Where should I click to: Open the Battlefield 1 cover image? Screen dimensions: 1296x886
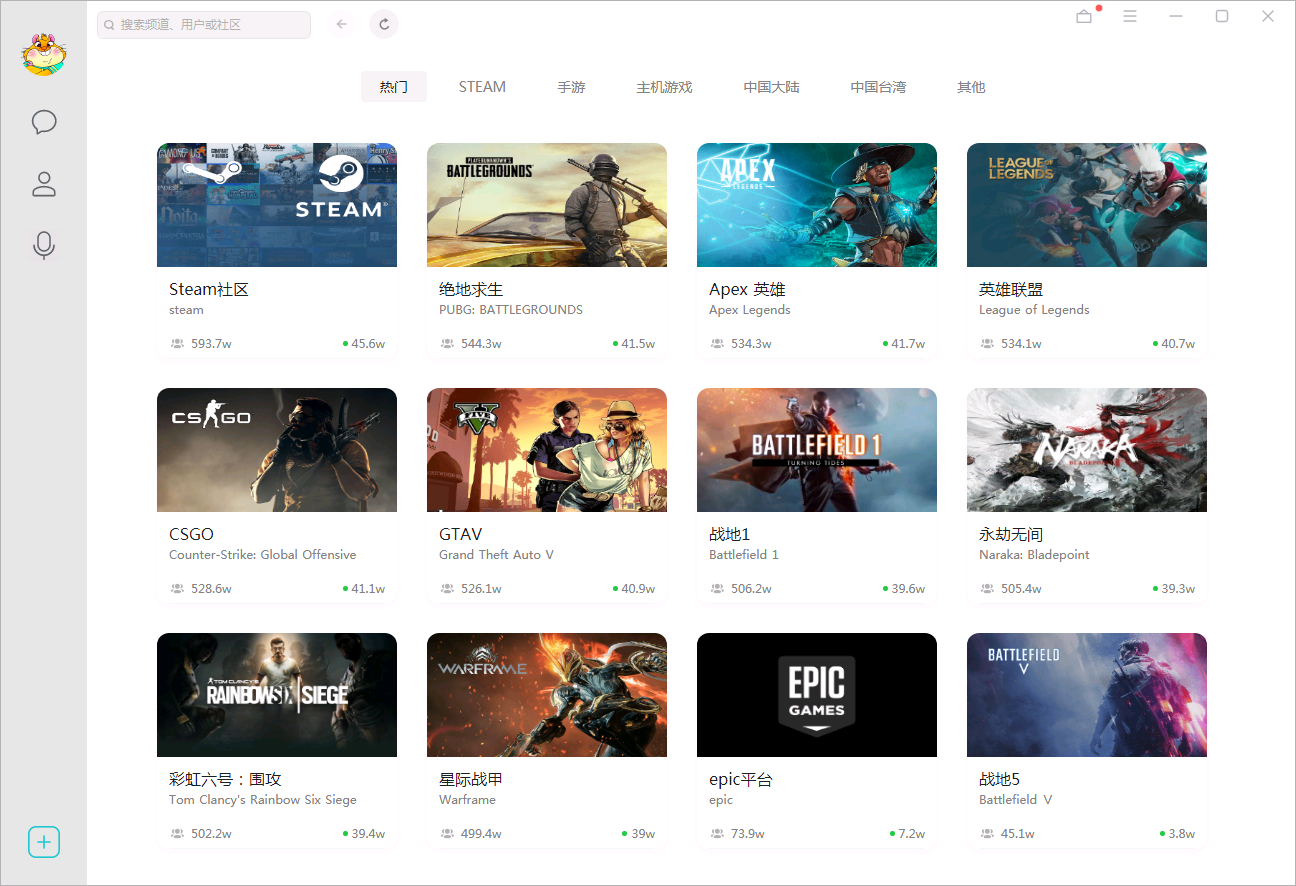(817, 450)
